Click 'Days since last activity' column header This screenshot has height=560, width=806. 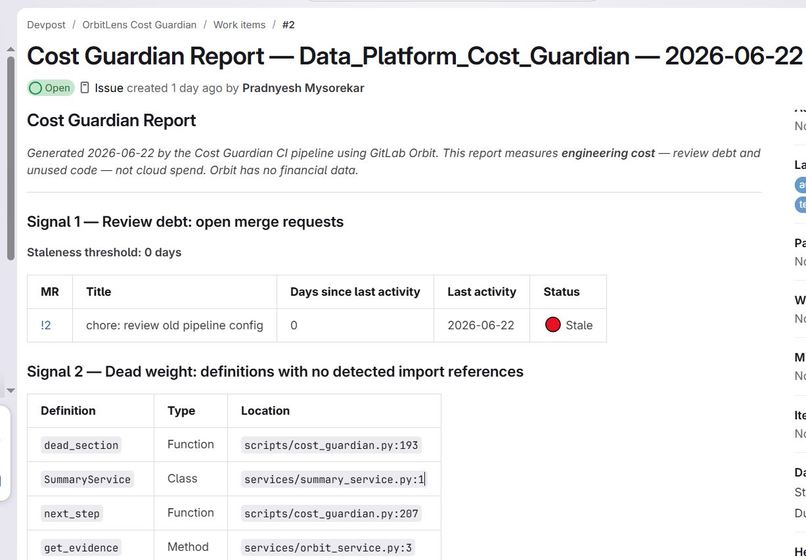click(x=355, y=292)
